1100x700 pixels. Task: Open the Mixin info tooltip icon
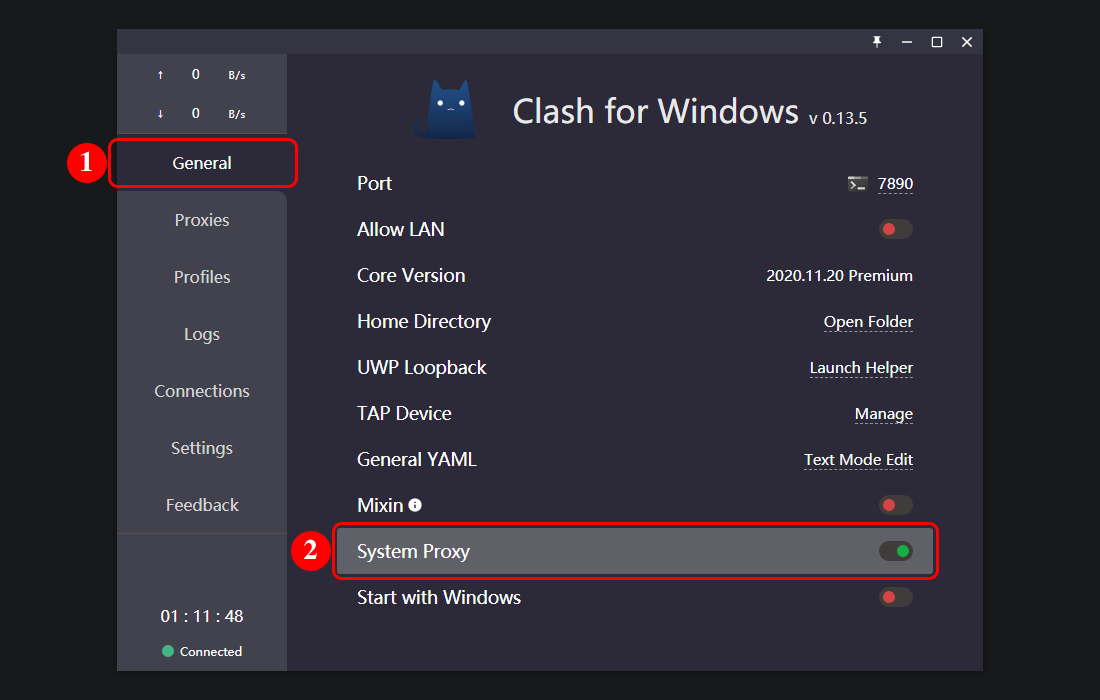[415, 505]
